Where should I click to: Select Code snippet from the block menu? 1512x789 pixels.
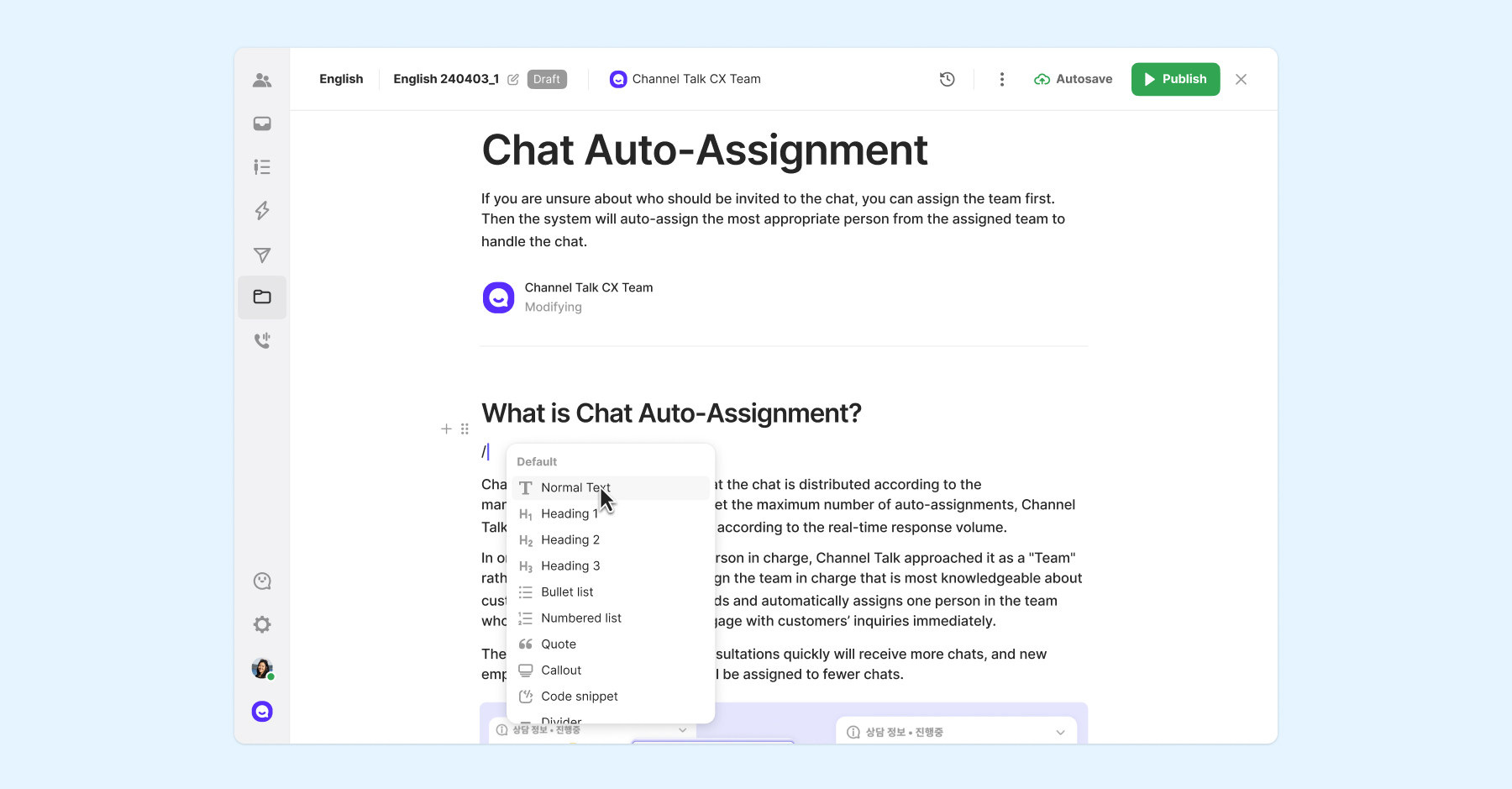coord(611,697)
